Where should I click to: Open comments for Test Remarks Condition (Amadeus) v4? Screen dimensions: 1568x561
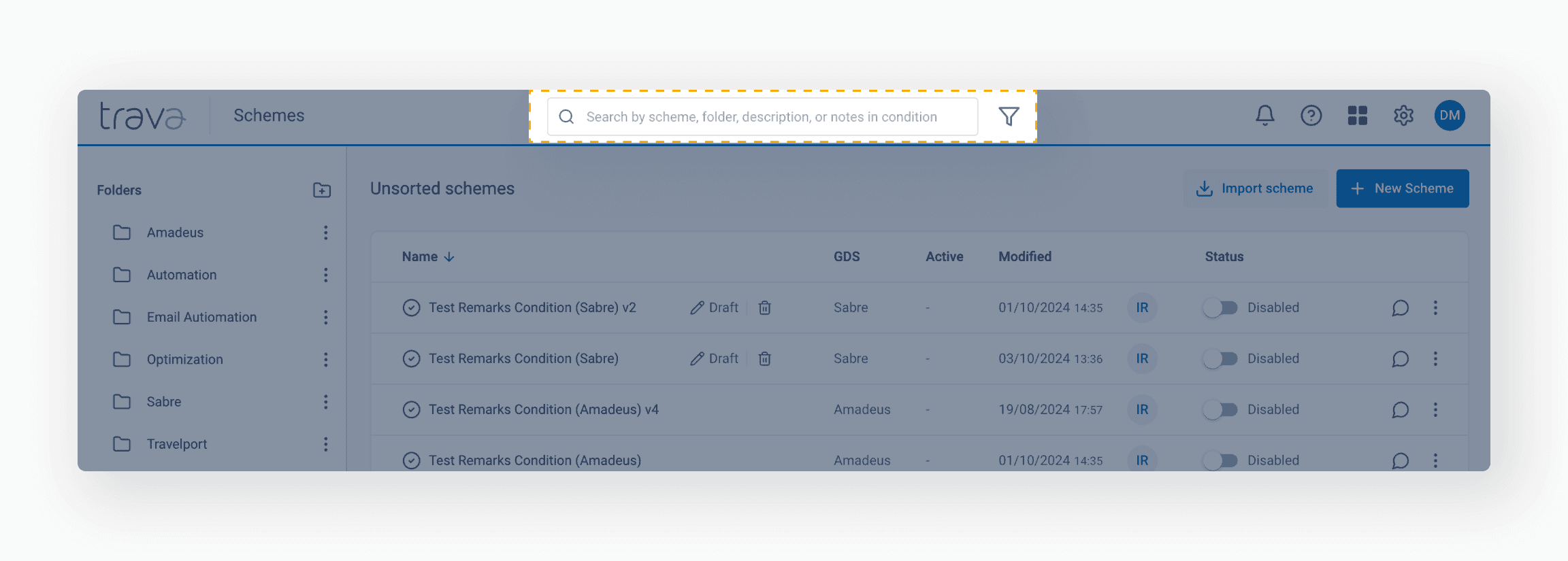click(x=1400, y=410)
